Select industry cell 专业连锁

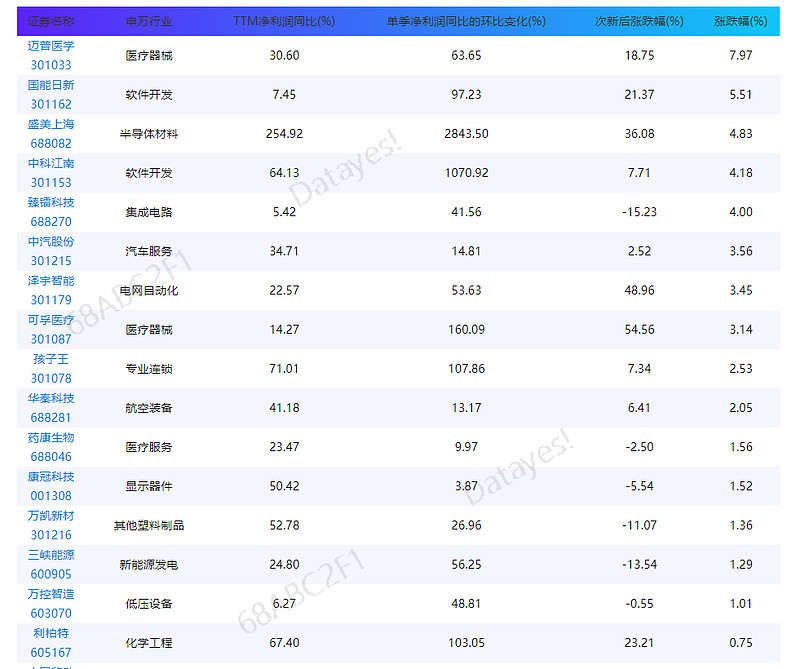(148, 368)
